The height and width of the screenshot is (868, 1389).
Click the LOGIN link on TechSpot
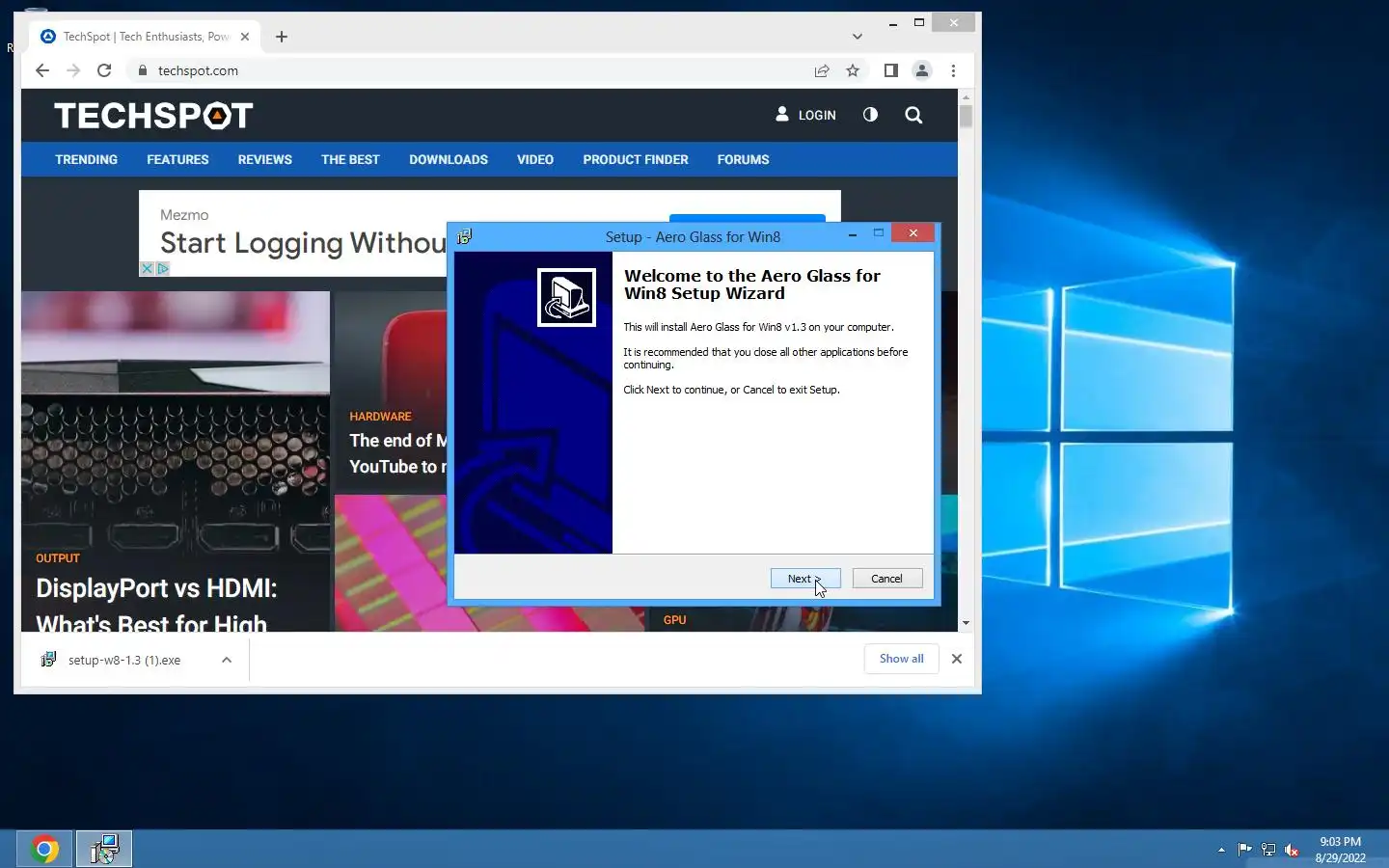[x=806, y=115]
